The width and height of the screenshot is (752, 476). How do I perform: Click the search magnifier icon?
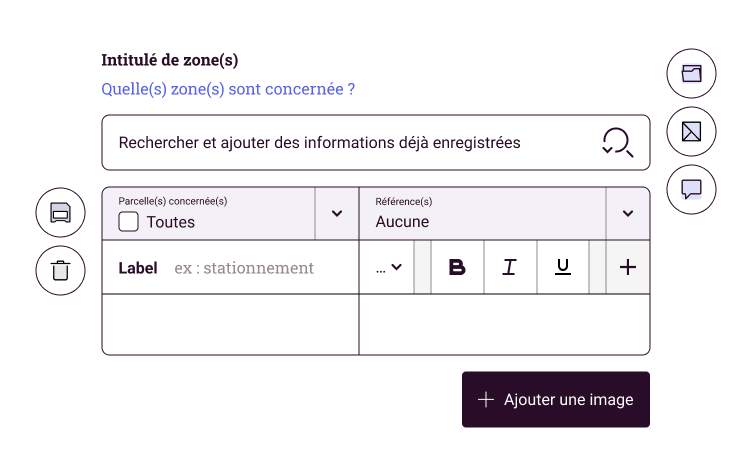[618, 142]
